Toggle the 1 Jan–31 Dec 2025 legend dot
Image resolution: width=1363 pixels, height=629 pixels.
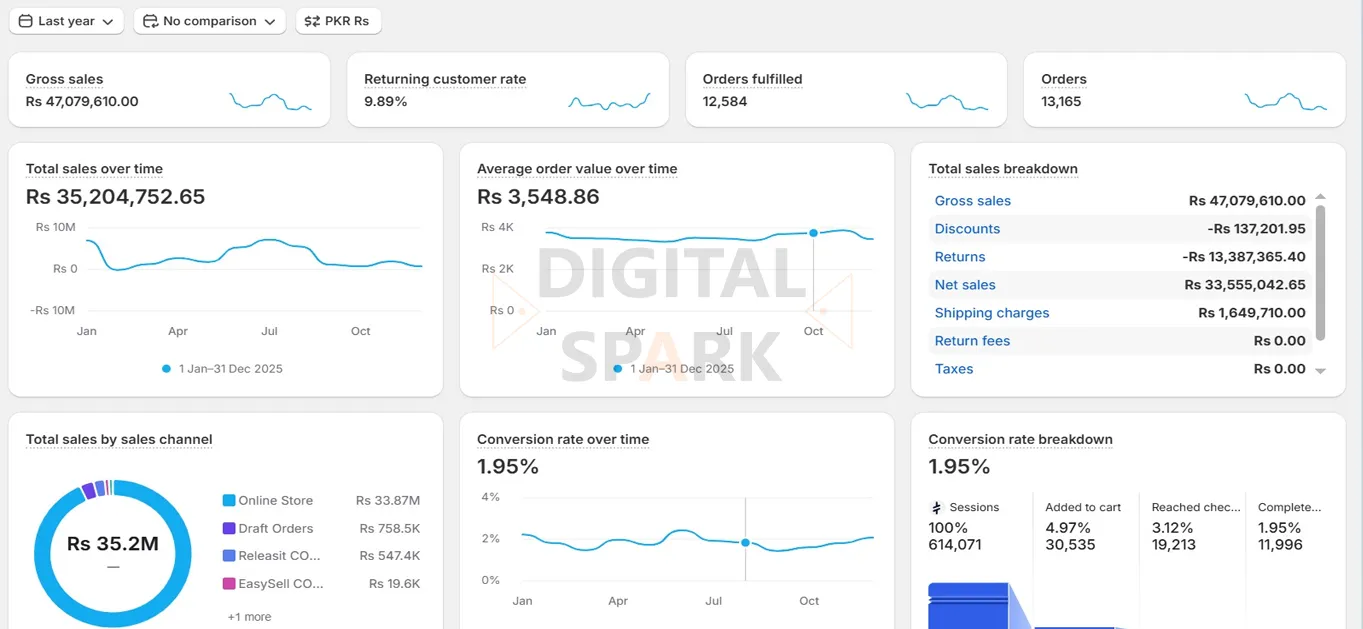pyautogui.click(x=165, y=368)
